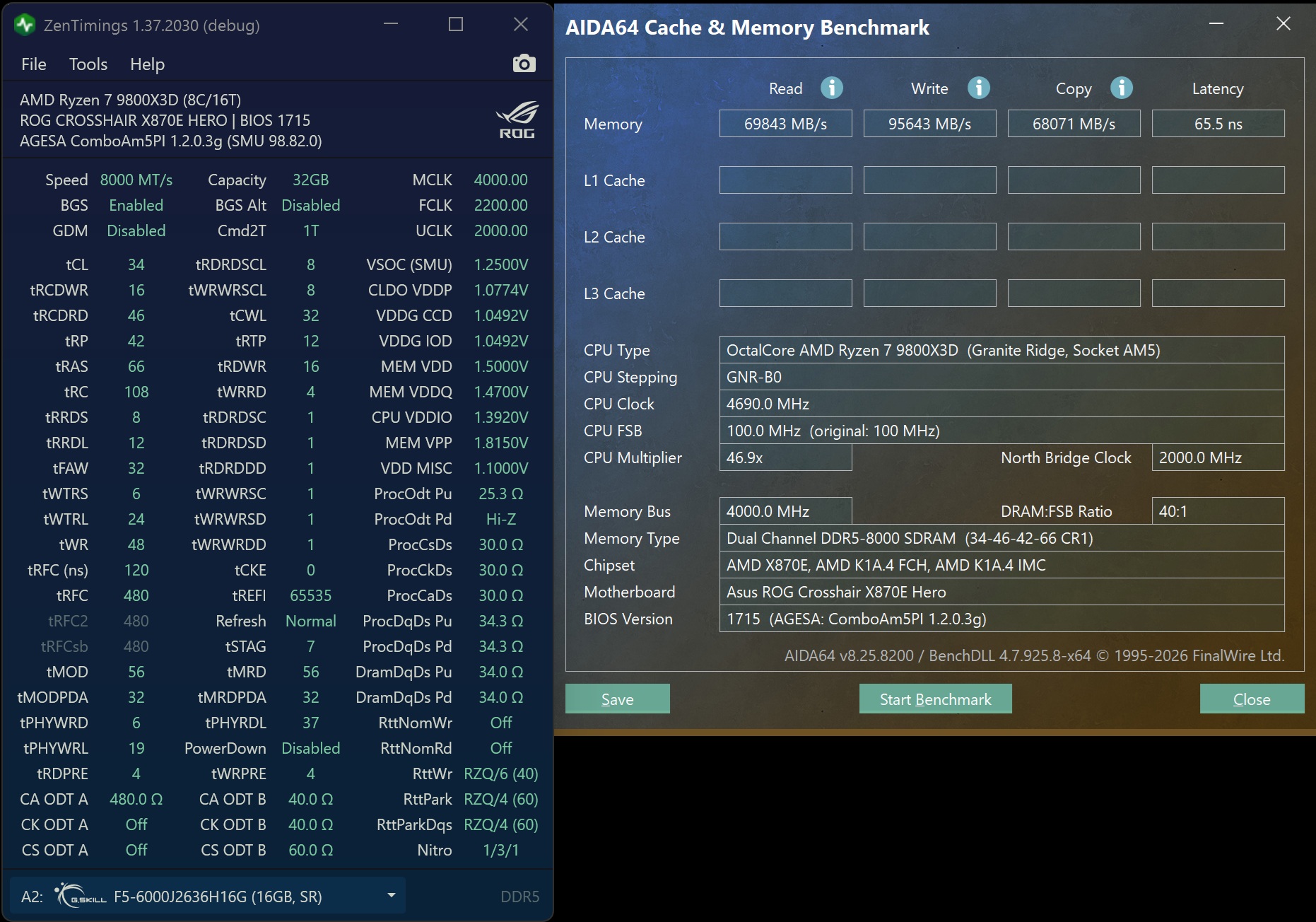1316x922 pixels.
Task: Click the Read info icon
Action: click(x=832, y=88)
